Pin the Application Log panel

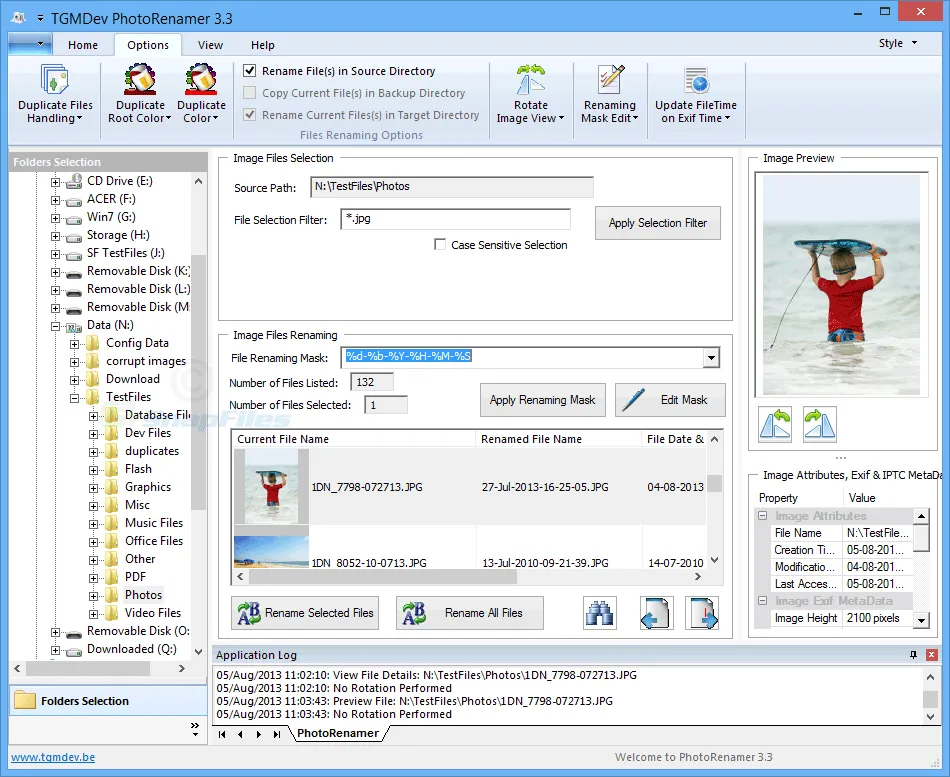pos(913,655)
